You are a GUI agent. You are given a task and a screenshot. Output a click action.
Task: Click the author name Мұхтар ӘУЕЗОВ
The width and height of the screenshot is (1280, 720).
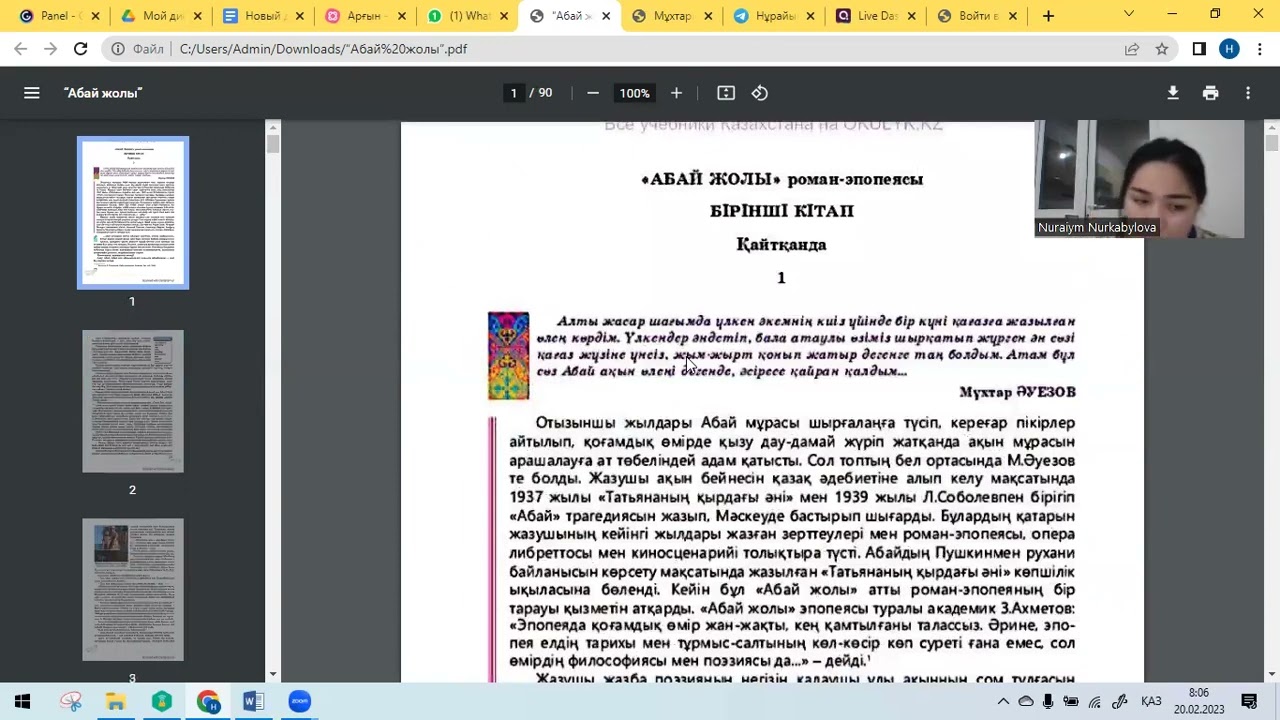pos(1017,392)
